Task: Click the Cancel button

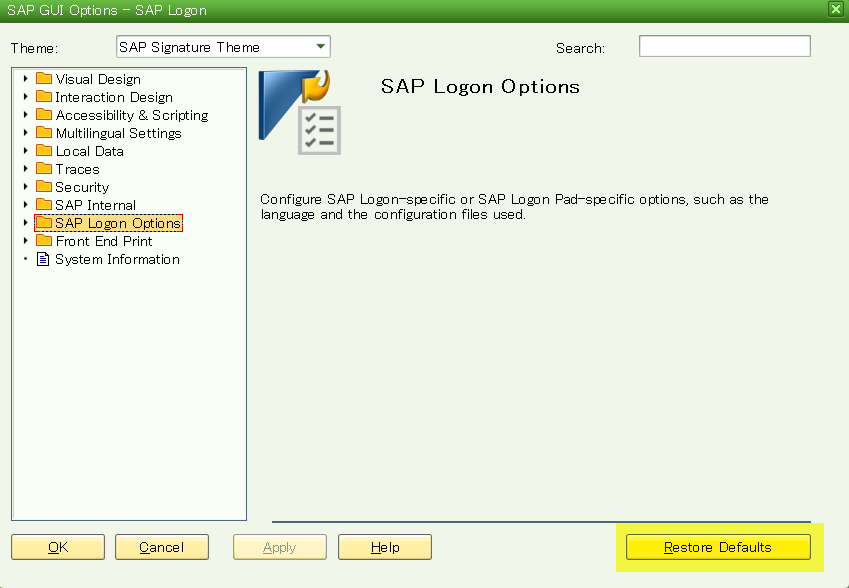Action: tap(162, 547)
